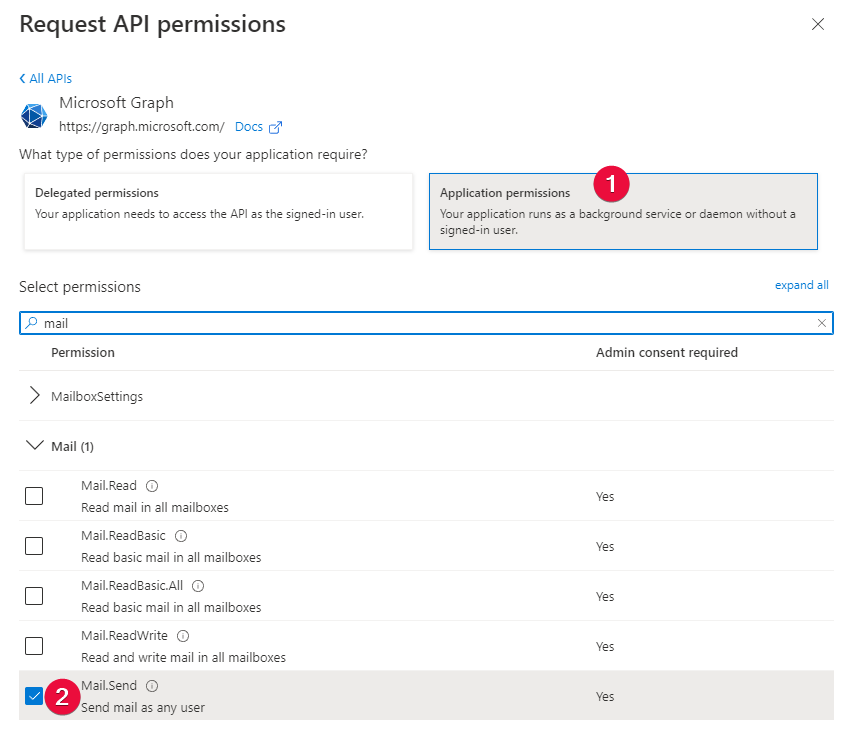Open info icon next to Mail.ReadBasic.All
Image resolution: width=854 pixels, height=735 pixels.
(198, 586)
